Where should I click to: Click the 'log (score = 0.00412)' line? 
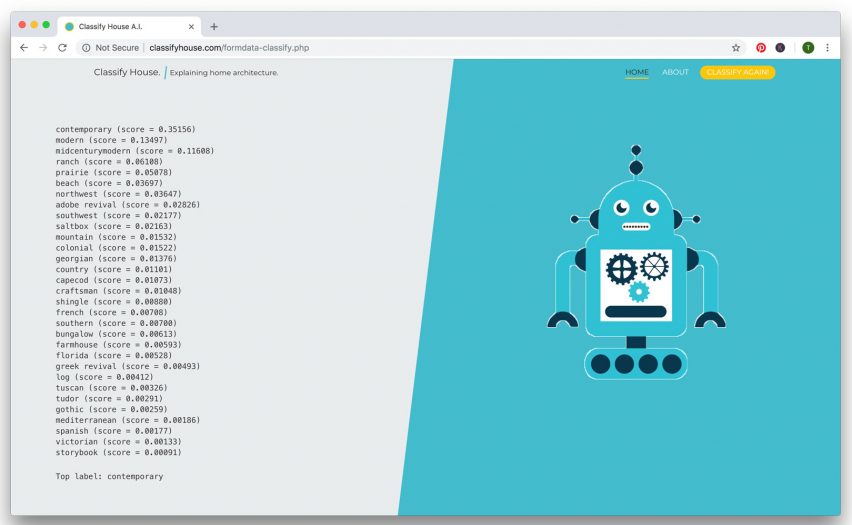point(104,377)
